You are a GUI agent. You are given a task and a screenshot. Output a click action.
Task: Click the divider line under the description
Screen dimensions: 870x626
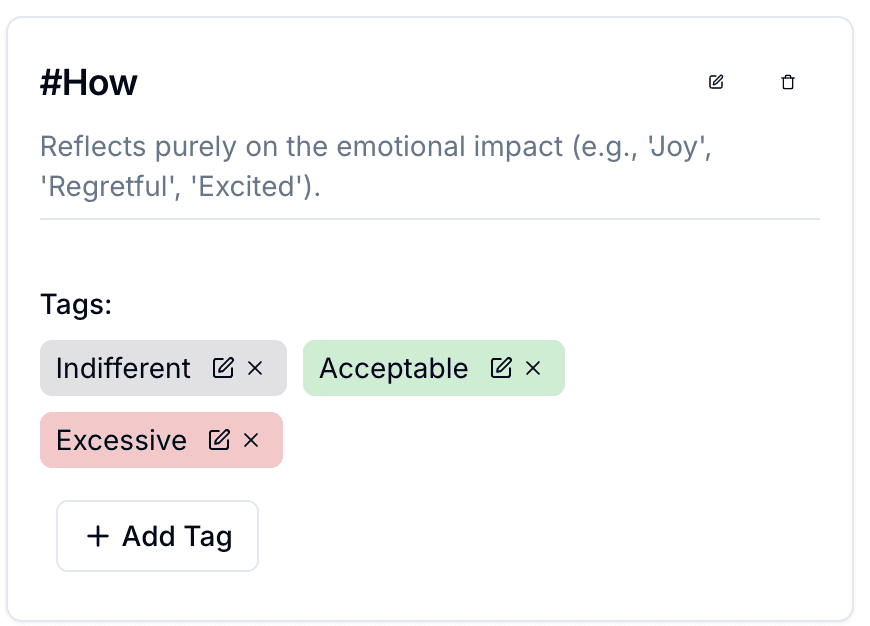pyautogui.click(x=430, y=215)
